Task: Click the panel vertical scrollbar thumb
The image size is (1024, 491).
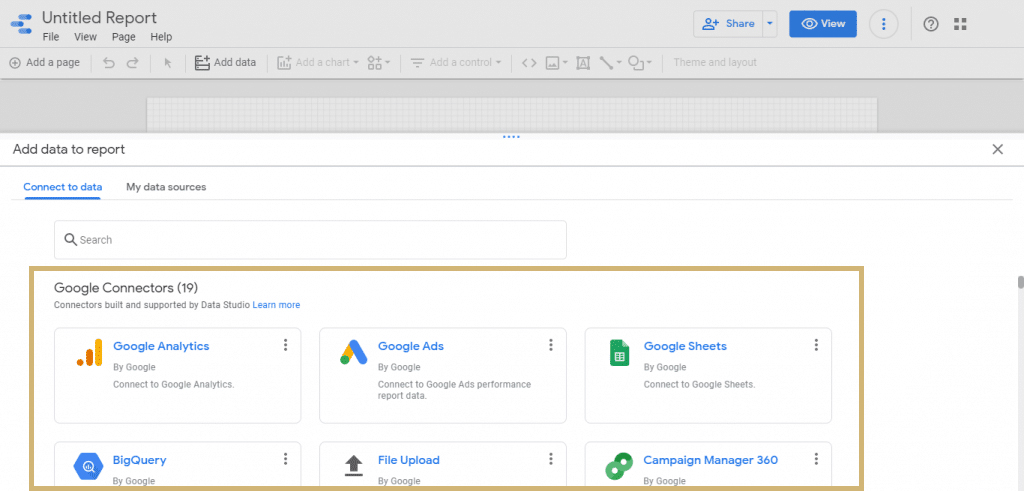Action: [x=1020, y=282]
